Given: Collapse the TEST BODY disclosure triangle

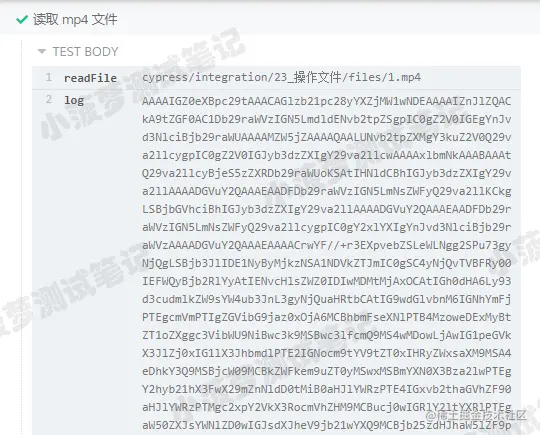Looking at the screenshot, I should 42,52.
